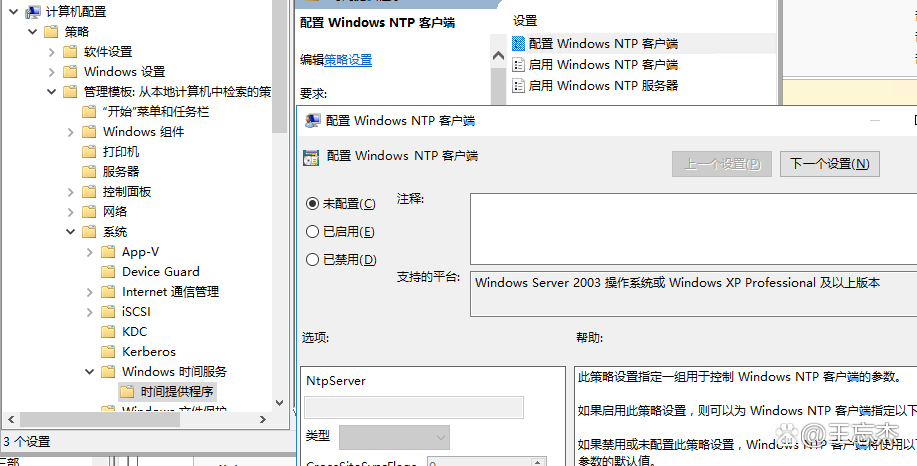
Task: Expand the Windows 设置 tree node
Action: [x=51, y=72]
